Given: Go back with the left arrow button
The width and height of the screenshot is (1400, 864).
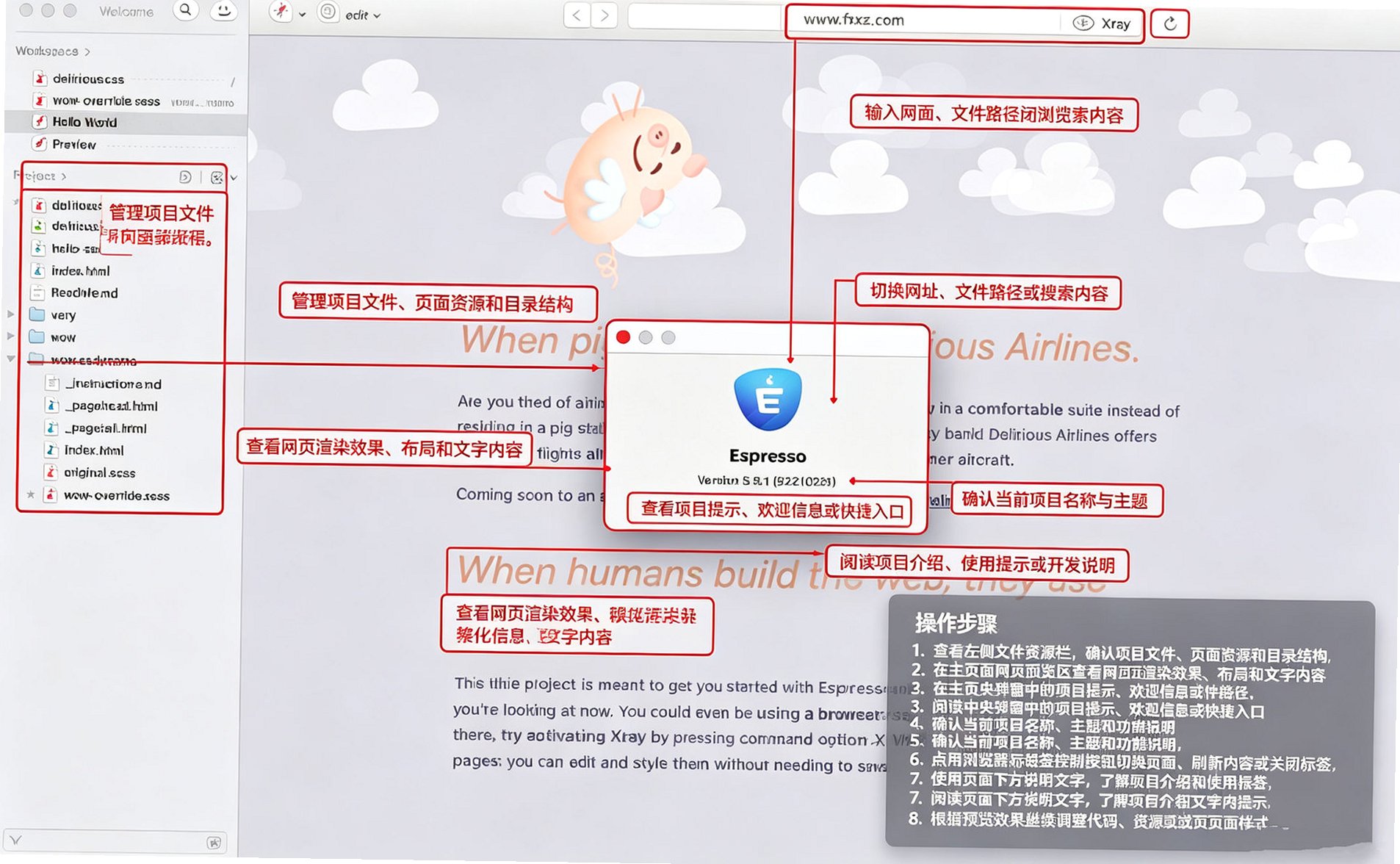Looking at the screenshot, I should click(x=577, y=15).
